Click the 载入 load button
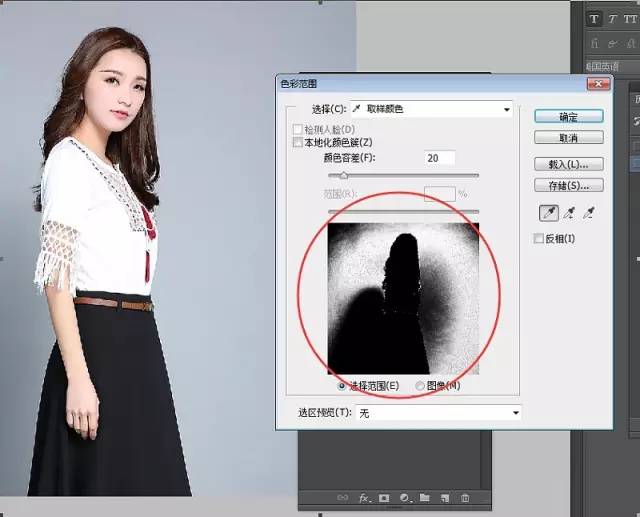640x517 pixels. click(568, 163)
